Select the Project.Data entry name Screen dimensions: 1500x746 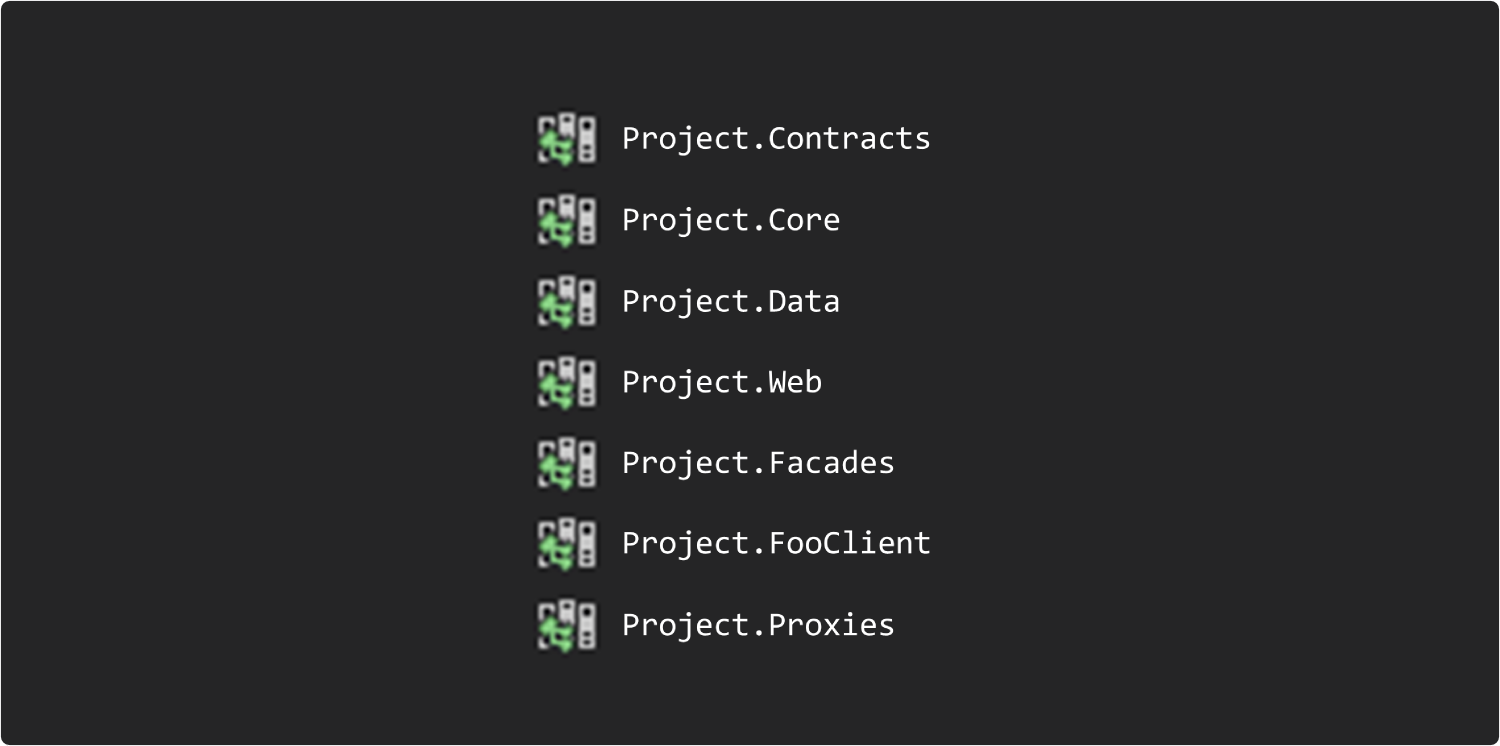731,301
